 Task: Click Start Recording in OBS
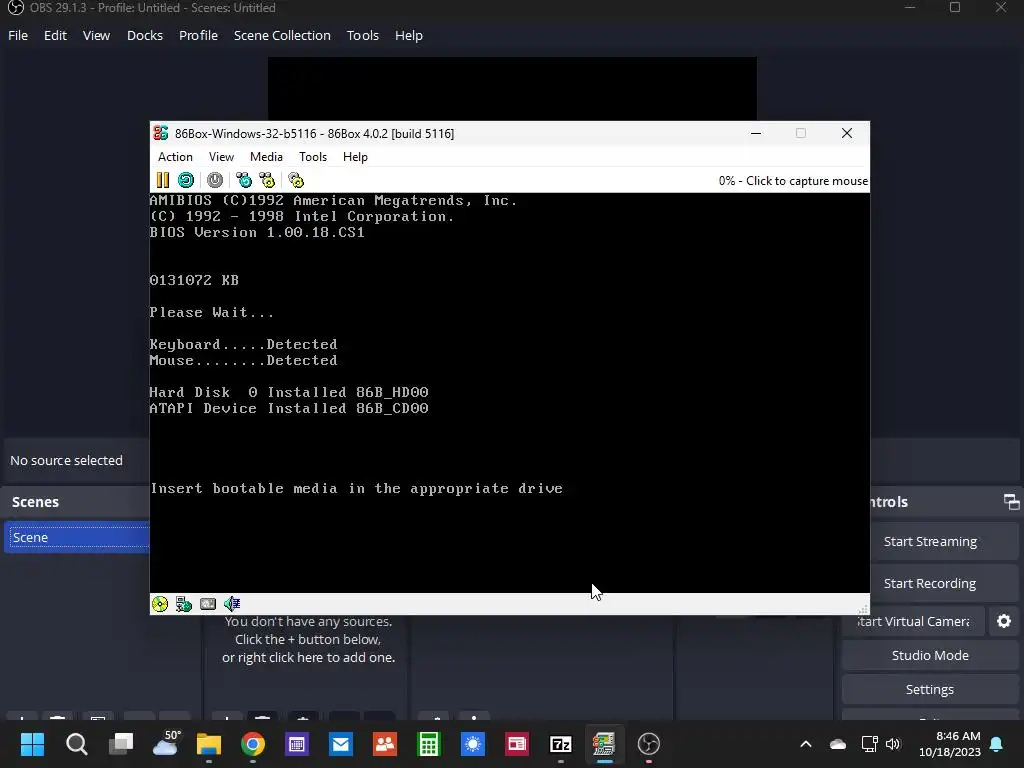click(x=930, y=583)
